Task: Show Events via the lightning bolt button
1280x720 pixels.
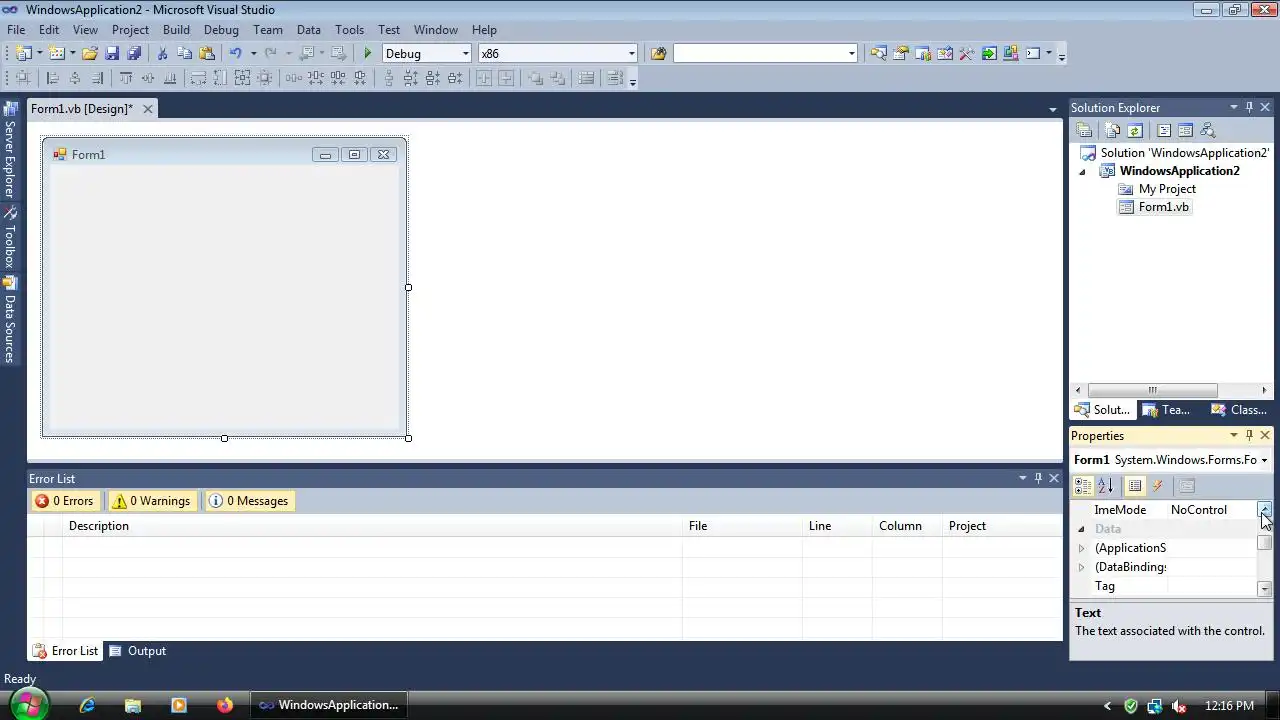Action: (x=1158, y=486)
